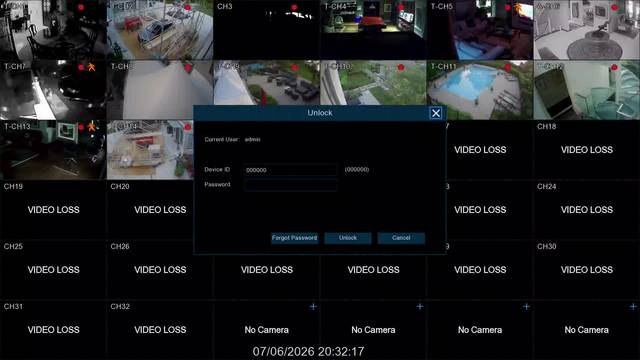640x360 pixels.
Task: Click VIDEO LOSS text in CH30
Action: pyautogui.click(x=587, y=270)
